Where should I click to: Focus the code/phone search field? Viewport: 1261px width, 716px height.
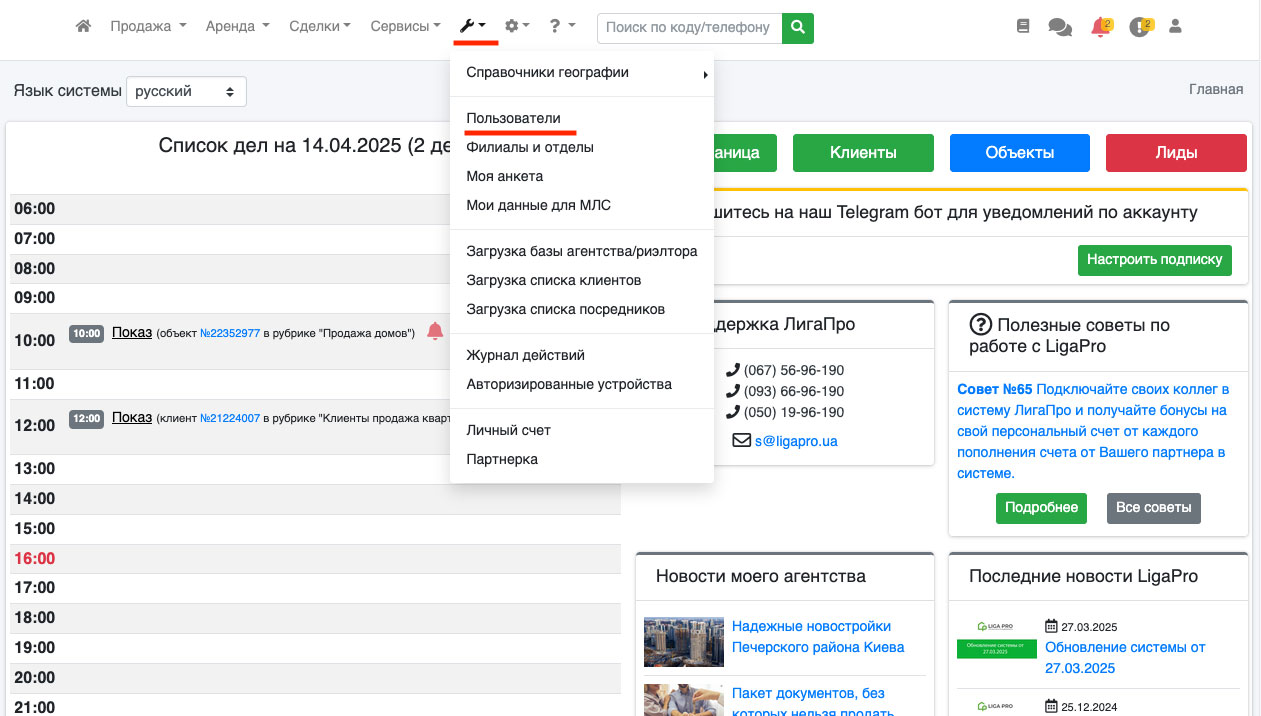click(689, 28)
